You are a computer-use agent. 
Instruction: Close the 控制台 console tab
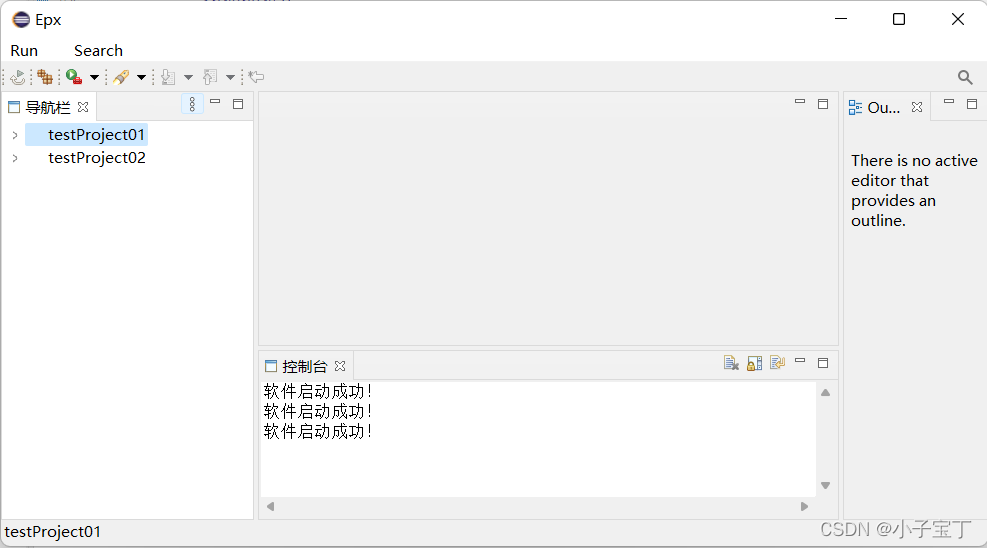coord(340,366)
